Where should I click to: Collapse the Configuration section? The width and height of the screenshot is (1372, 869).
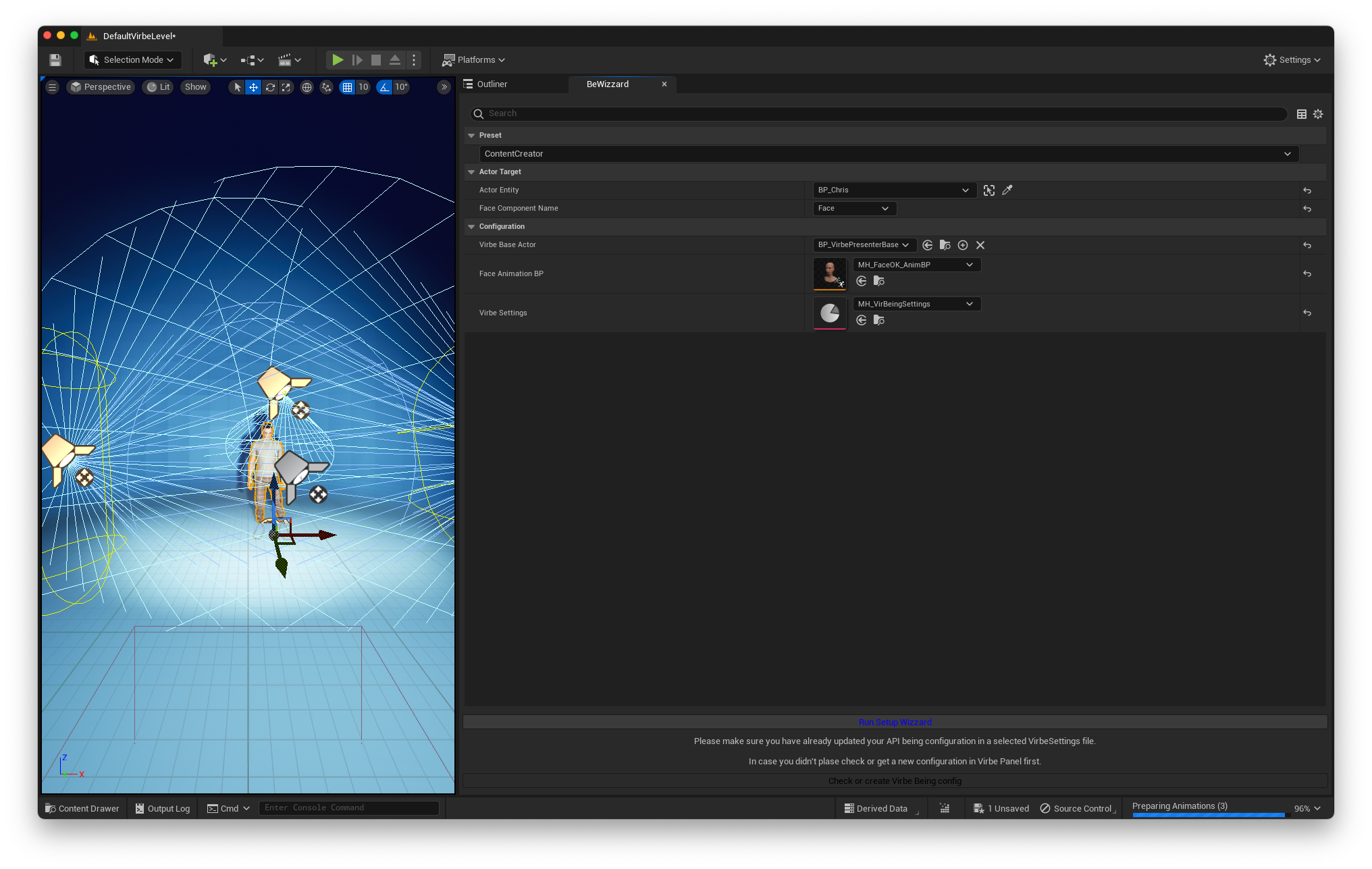pos(471,227)
